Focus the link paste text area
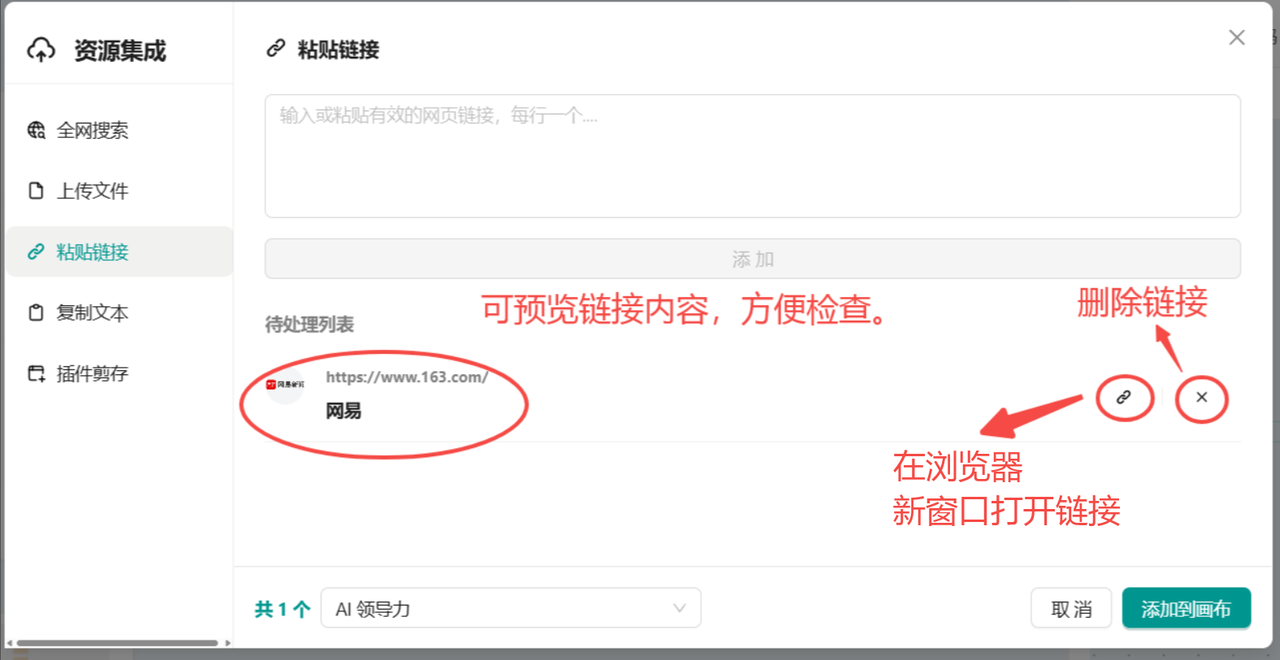This screenshot has width=1280, height=660. pyautogui.click(x=753, y=156)
